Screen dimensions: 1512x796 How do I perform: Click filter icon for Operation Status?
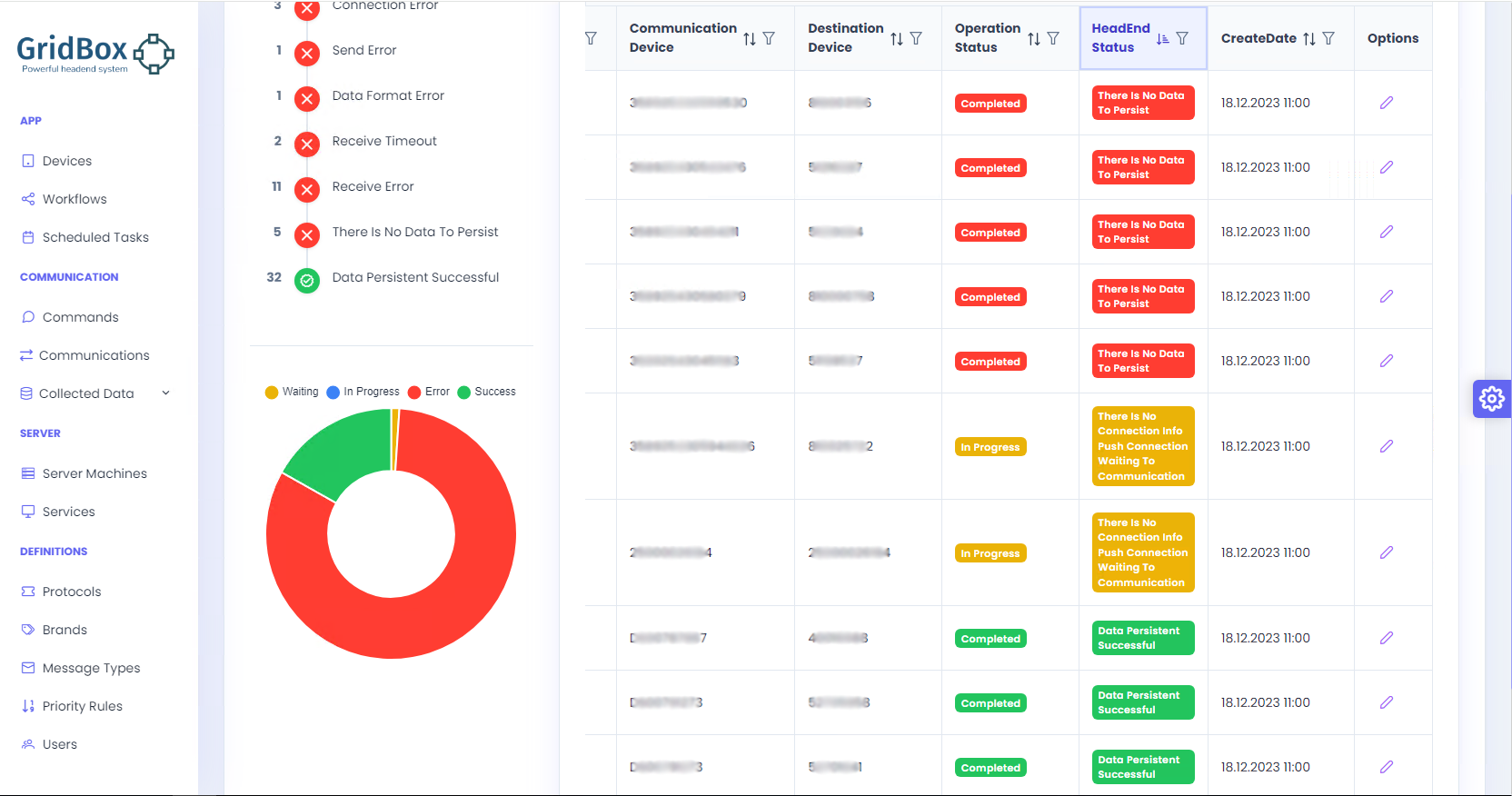1053,38
